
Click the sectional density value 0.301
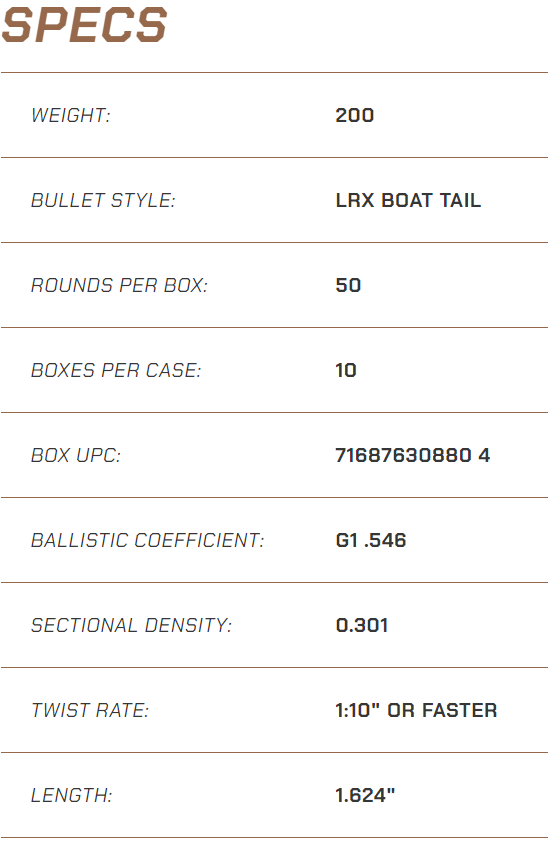362,625
